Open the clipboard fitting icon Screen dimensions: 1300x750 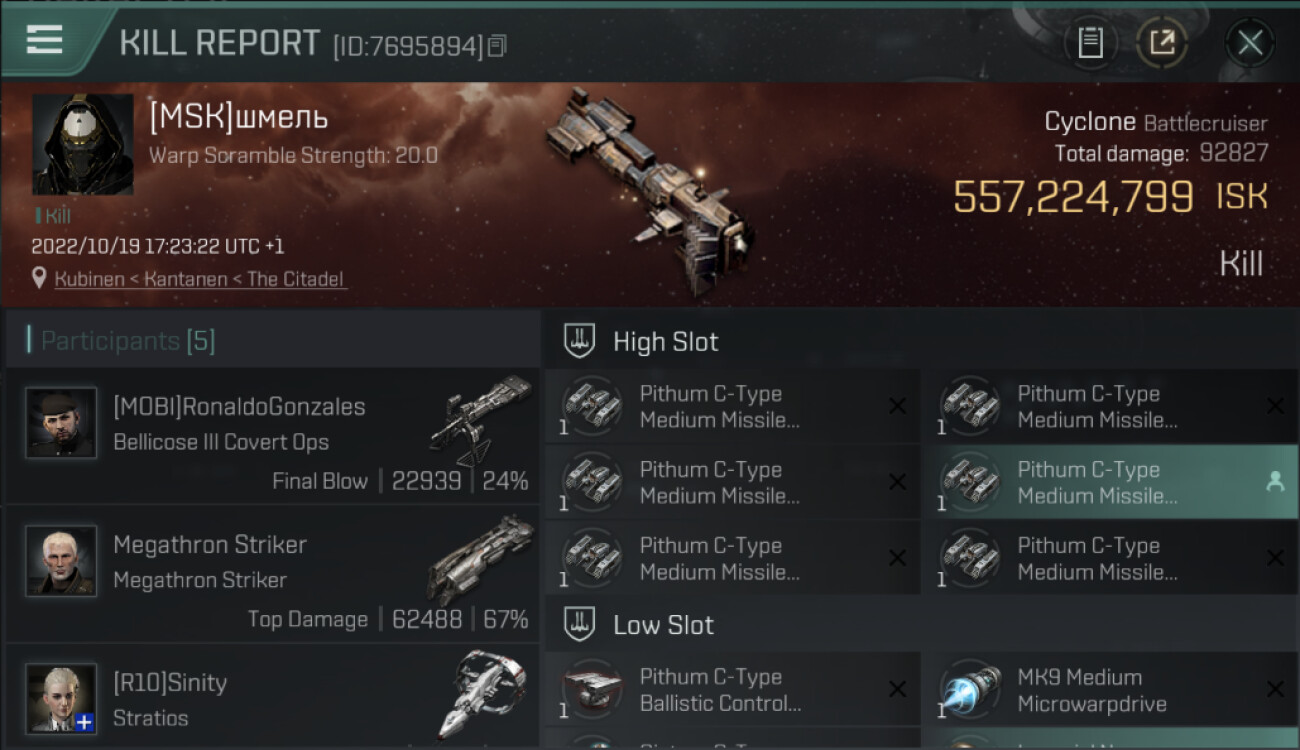tap(1090, 42)
